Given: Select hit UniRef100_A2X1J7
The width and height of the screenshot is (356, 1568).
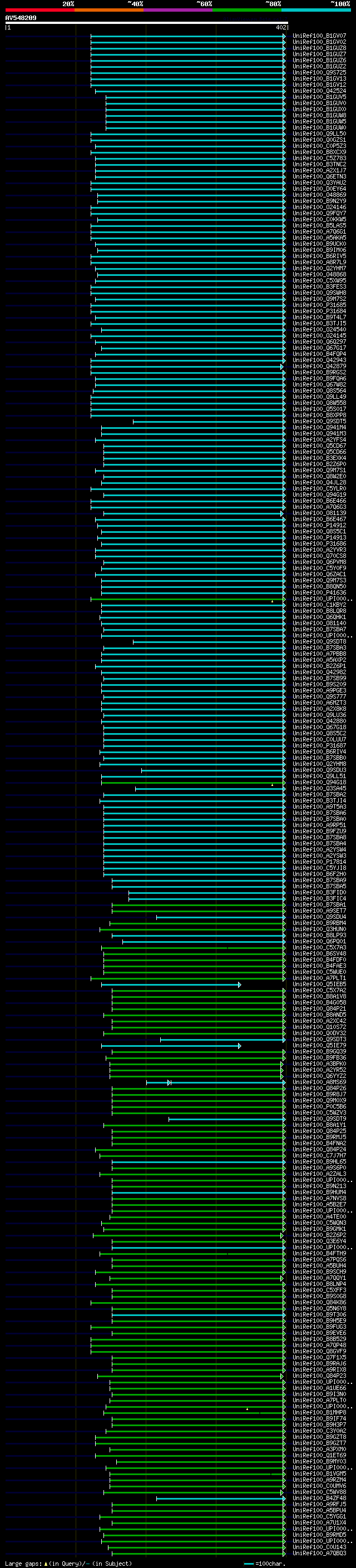Looking at the screenshot, I should pyautogui.click(x=319, y=170).
